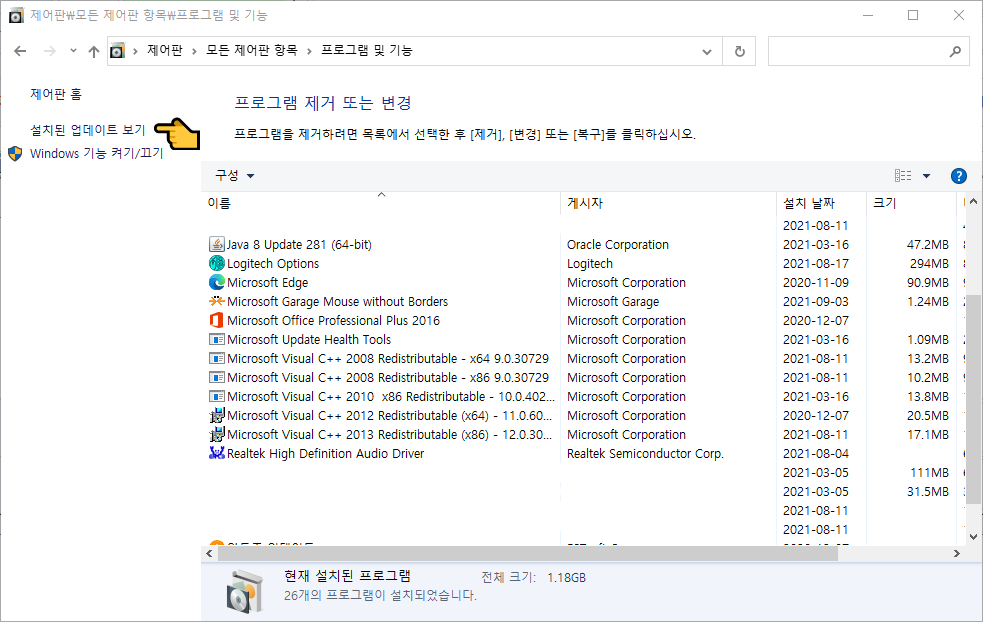Click the search magnifier icon
The image size is (983, 622).
coord(955,51)
